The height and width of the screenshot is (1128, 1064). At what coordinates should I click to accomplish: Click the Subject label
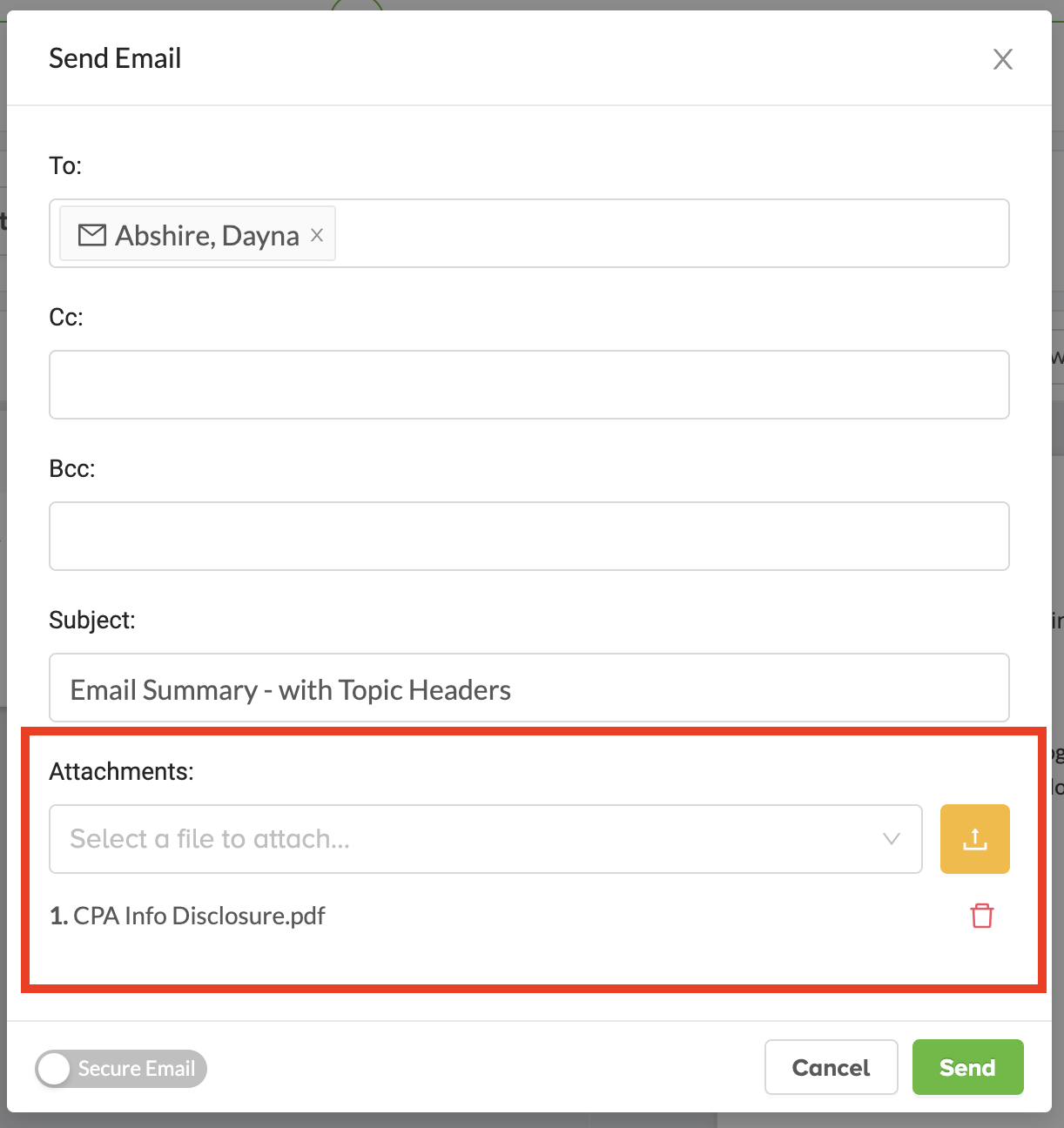[92, 620]
